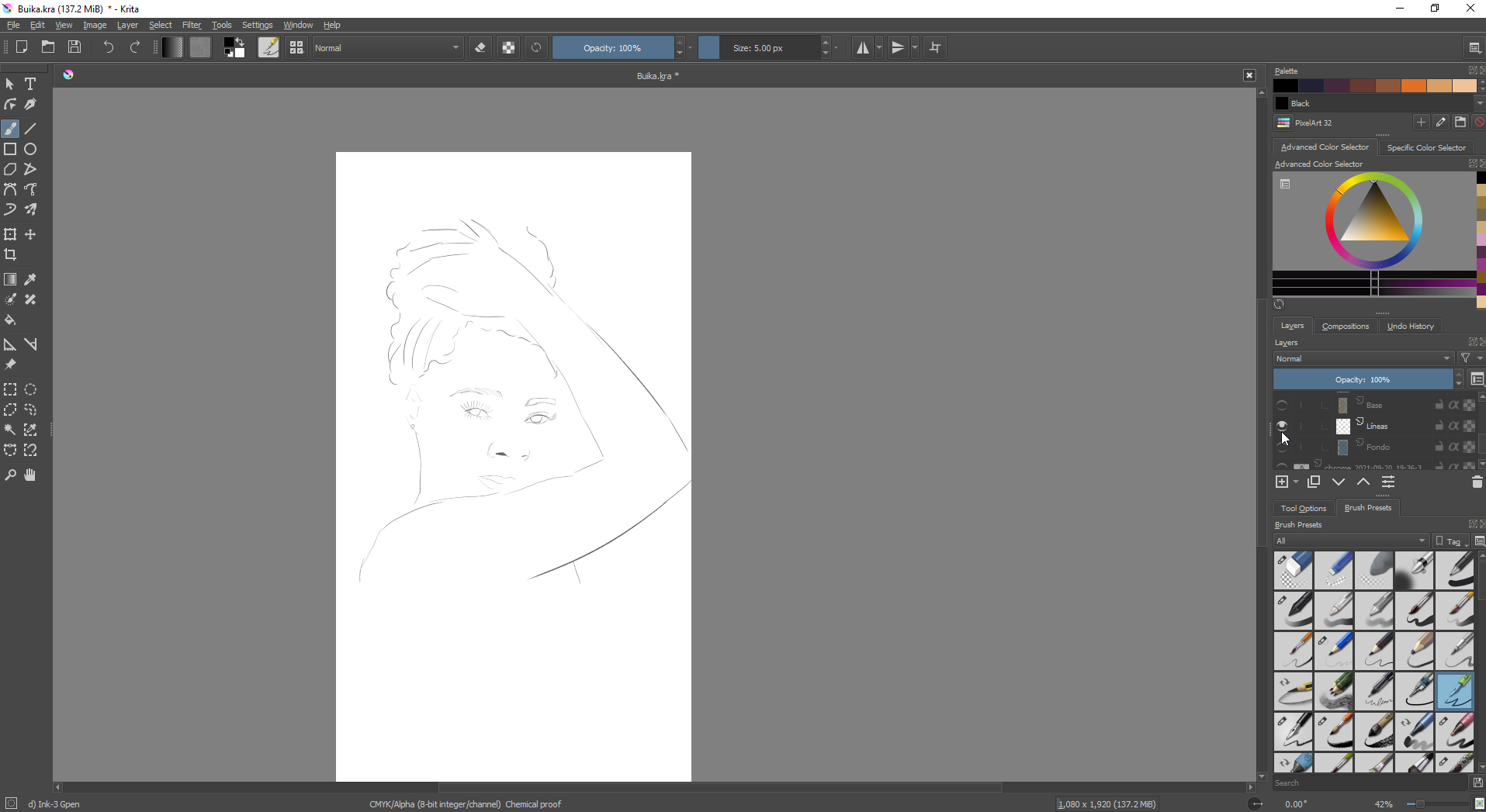
Task: Adjust the brush Opacity slider
Action: pyautogui.click(x=613, y=48)
